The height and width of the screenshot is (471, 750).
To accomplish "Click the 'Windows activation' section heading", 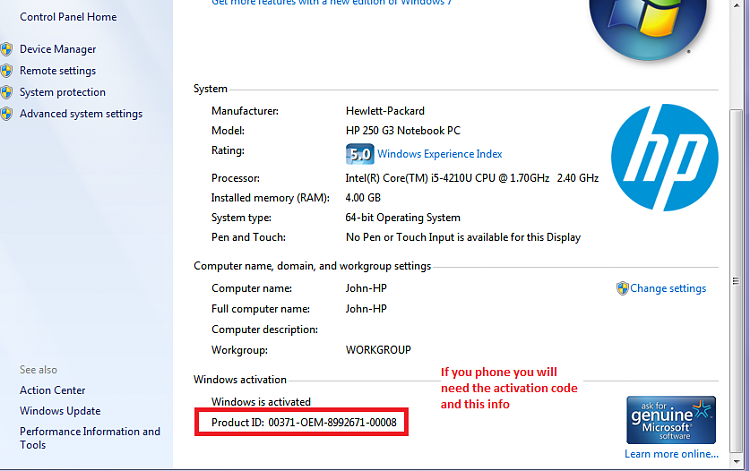I will pos(240,380).
